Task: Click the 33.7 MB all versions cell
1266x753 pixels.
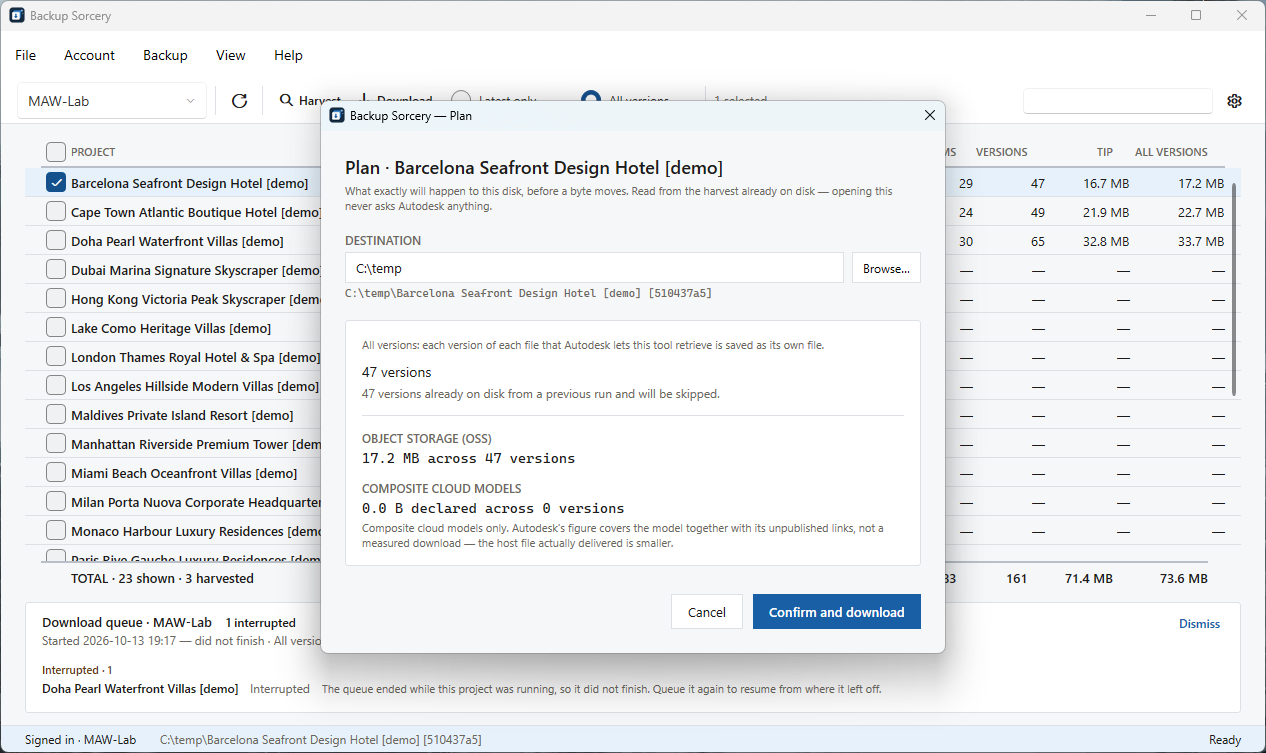Action: pos(1200,242)
